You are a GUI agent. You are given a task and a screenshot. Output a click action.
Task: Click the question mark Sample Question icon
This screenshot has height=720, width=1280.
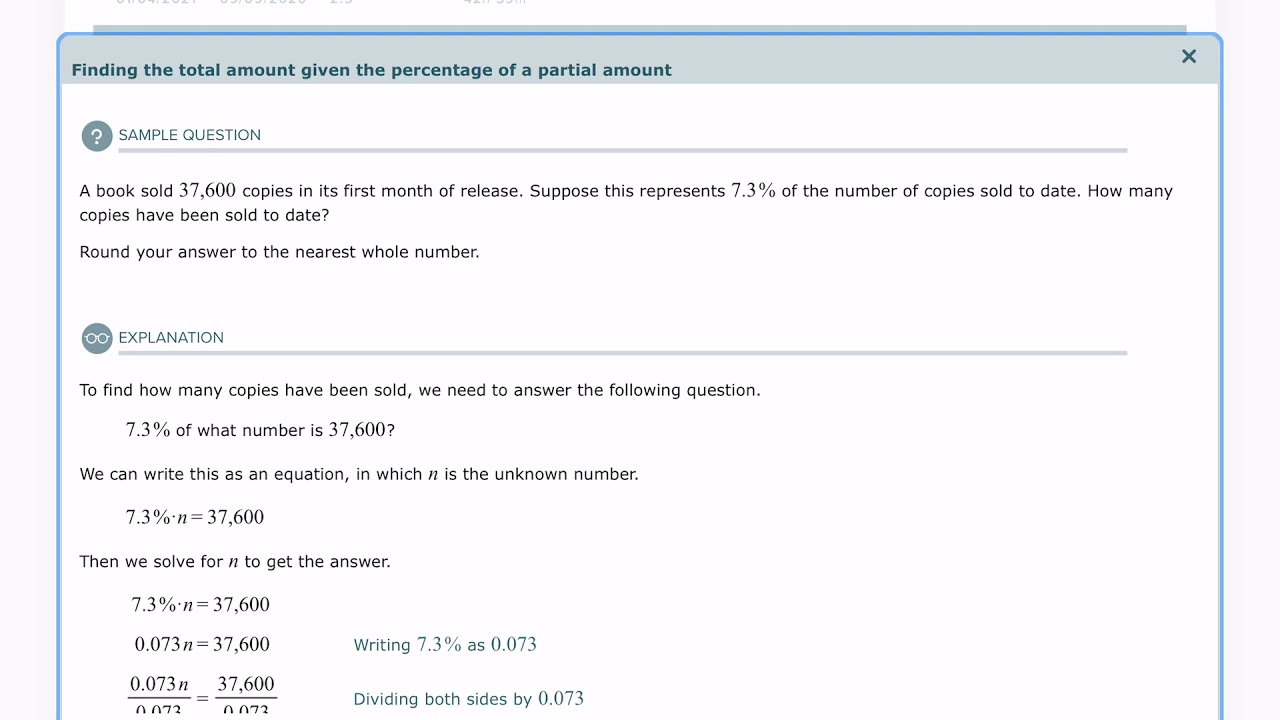pos(97,136)
